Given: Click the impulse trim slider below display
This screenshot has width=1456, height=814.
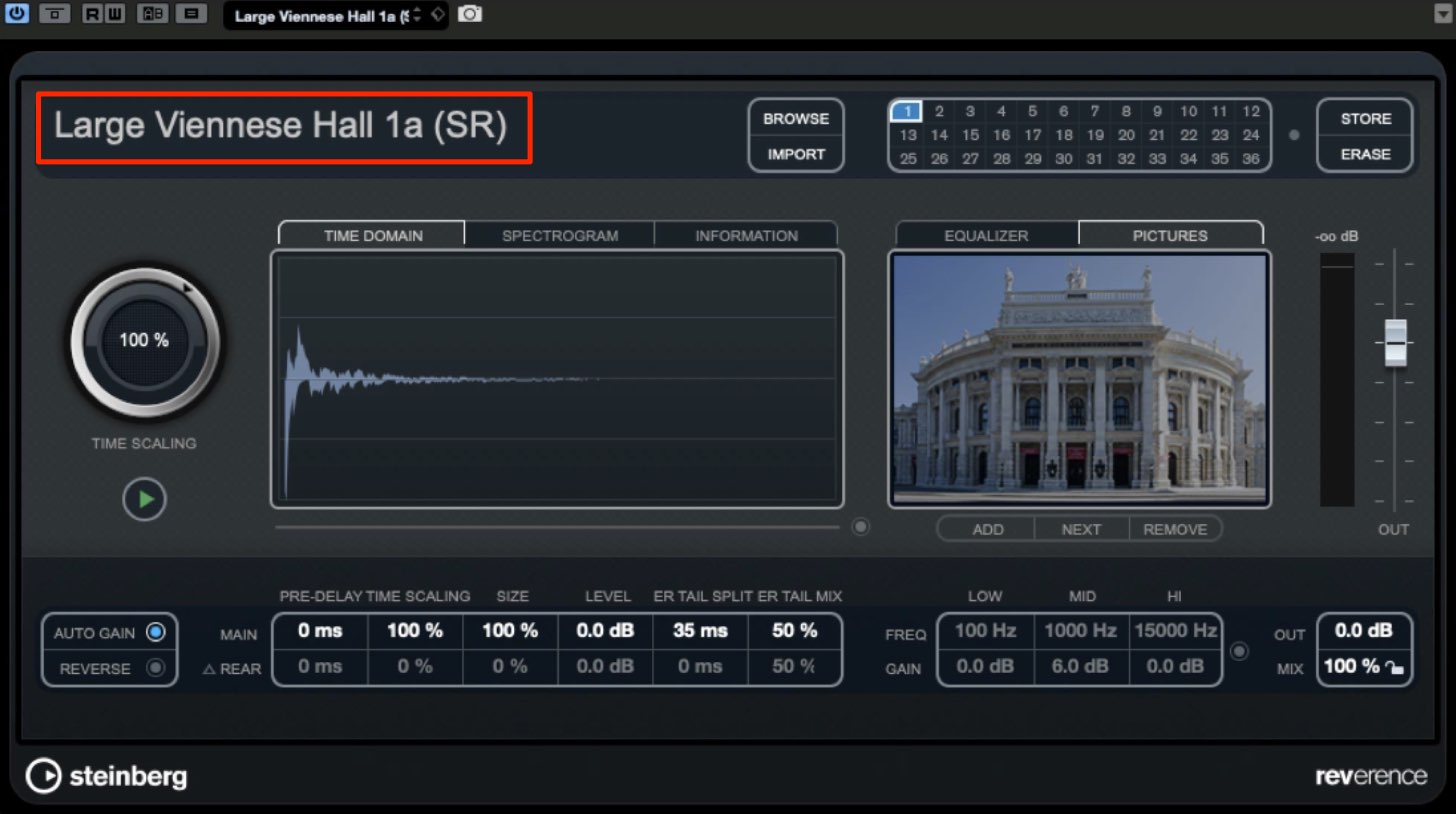Looking at the screenshot, I should 557,526.
